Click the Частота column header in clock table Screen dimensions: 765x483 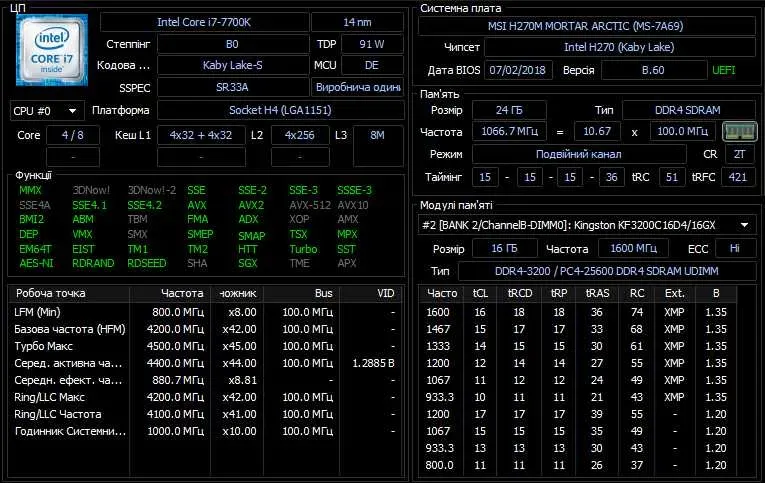(x=169, y=293)
